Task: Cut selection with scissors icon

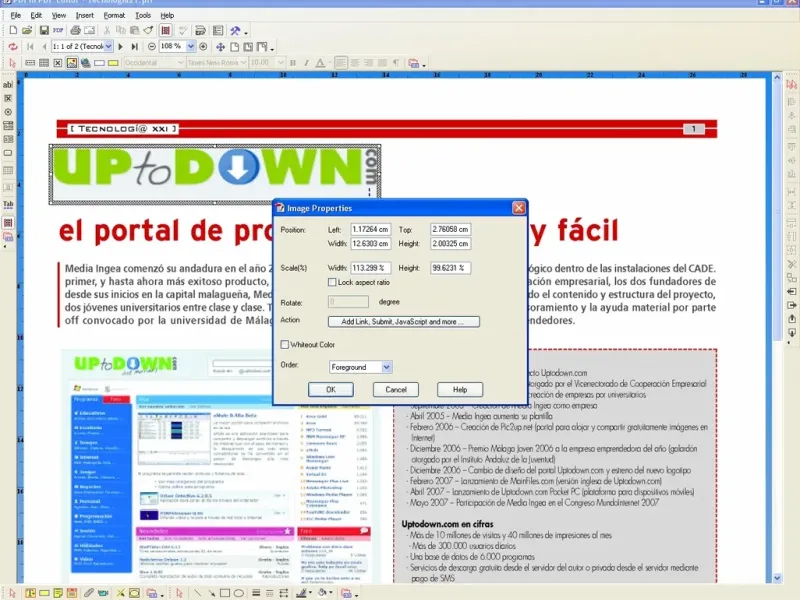Action: [107, 31]
